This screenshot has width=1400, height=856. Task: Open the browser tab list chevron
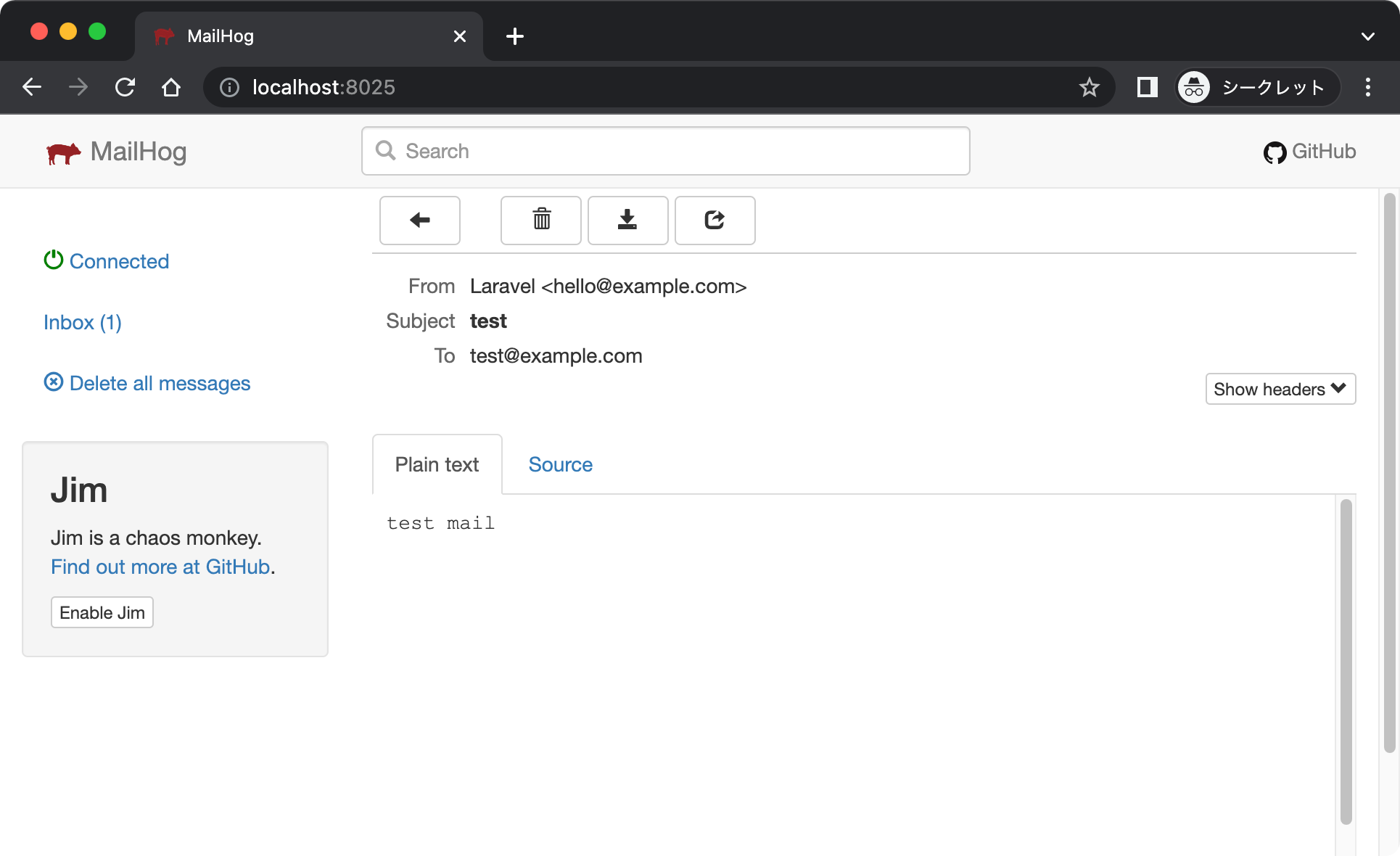coord(1367,36)
